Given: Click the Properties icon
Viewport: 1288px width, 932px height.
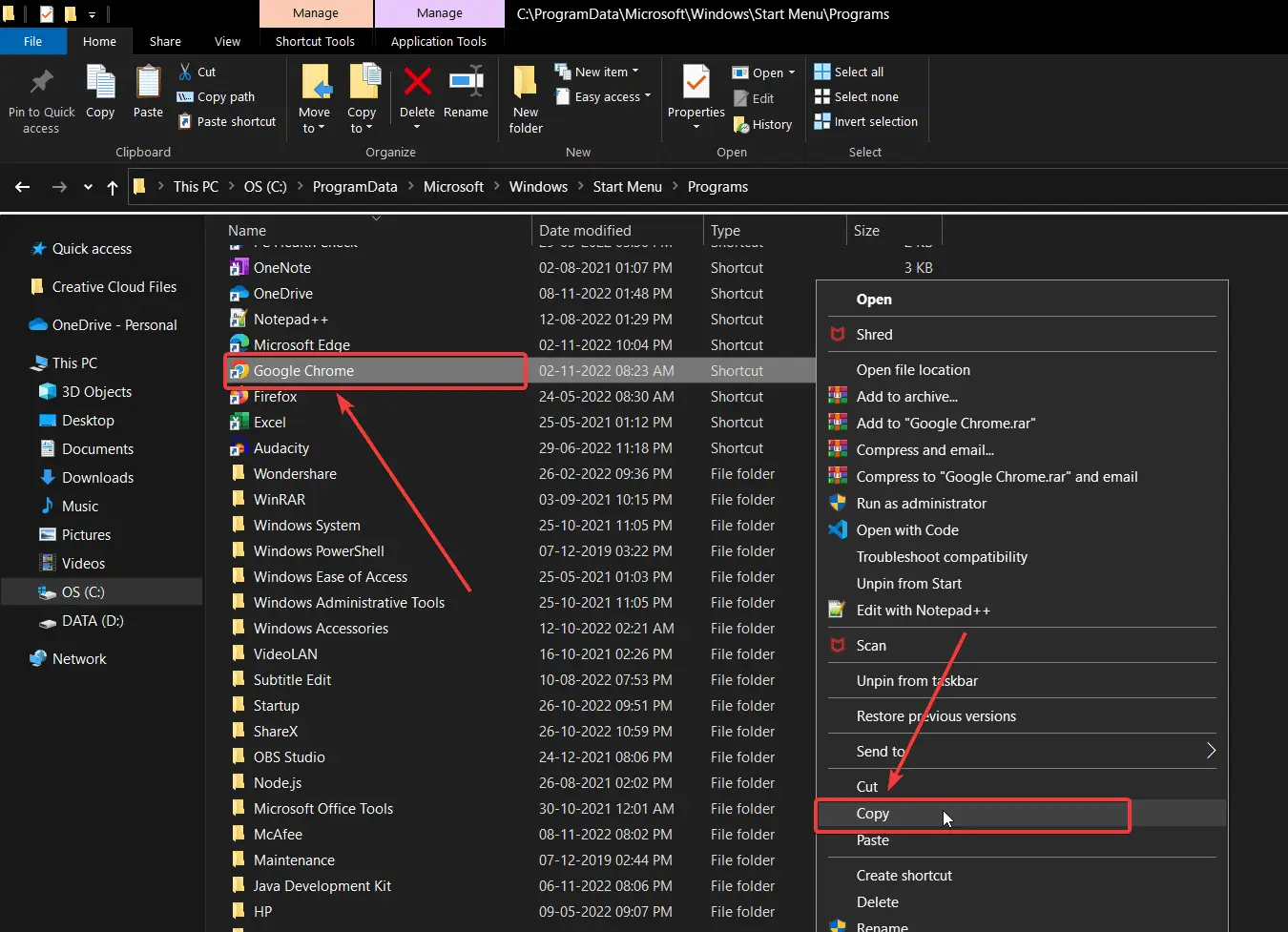Looking at the screenshot, I should pos(696,82).
